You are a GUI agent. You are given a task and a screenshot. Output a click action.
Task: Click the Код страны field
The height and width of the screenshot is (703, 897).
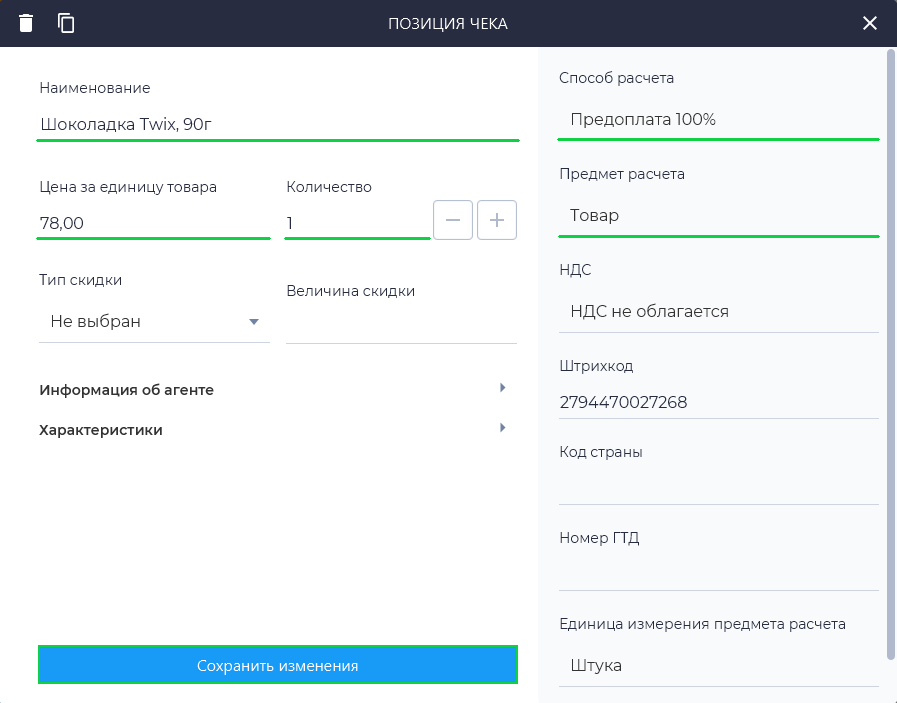pos(718,488)
